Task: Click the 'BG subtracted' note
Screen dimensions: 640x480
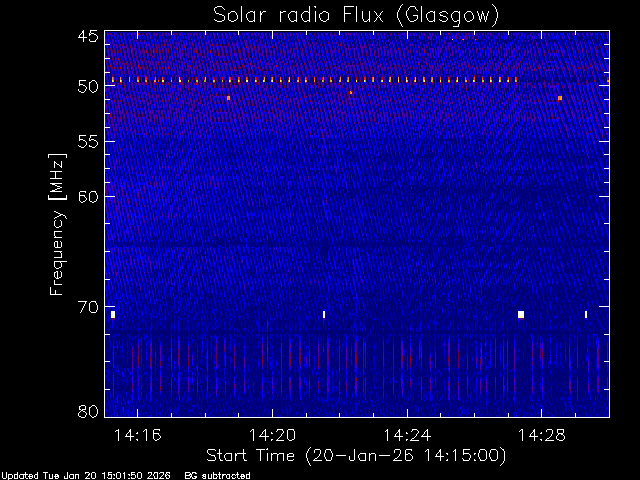Action: coord(217,476)
